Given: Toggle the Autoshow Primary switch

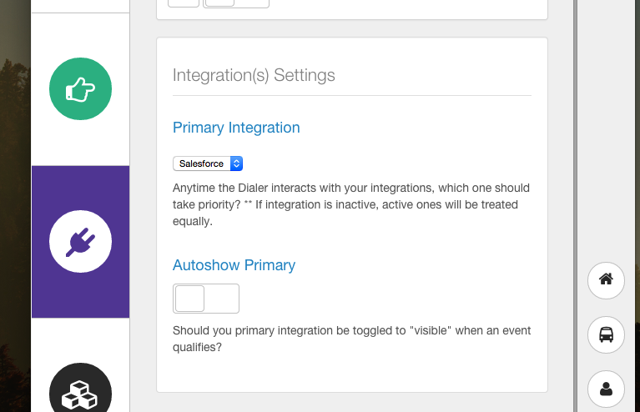Looking at the screenshot, I should pos(206,298).
